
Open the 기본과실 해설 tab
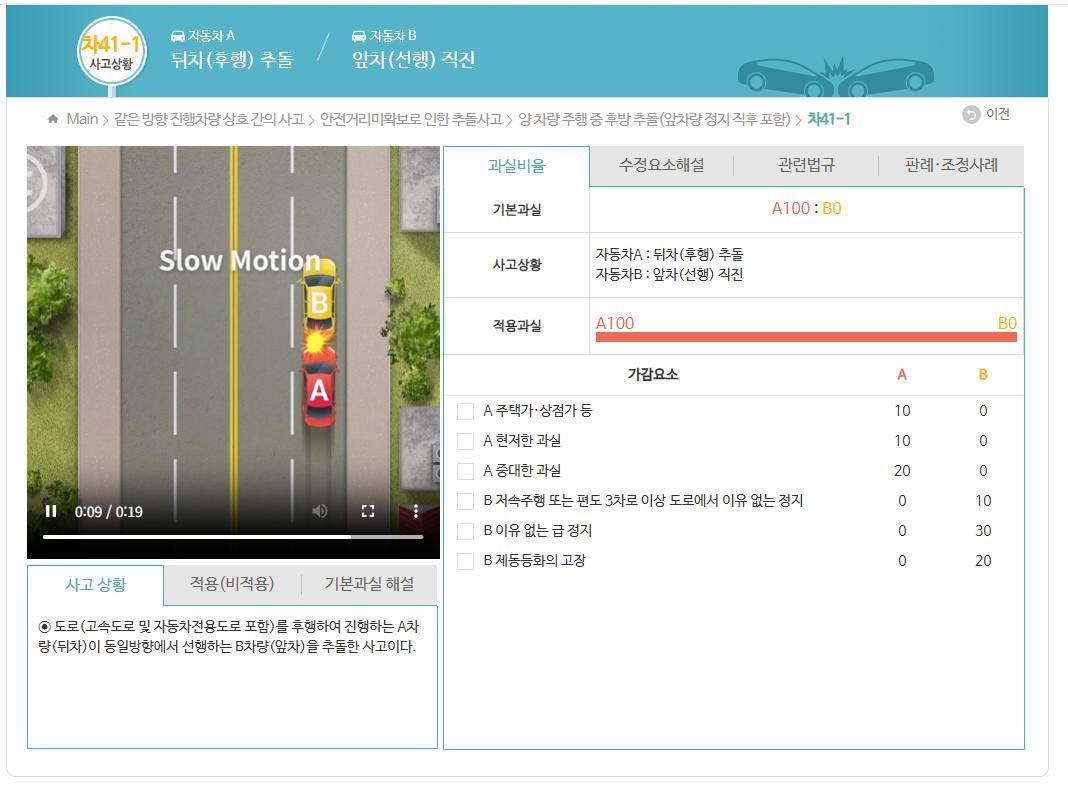coord(369,584)
